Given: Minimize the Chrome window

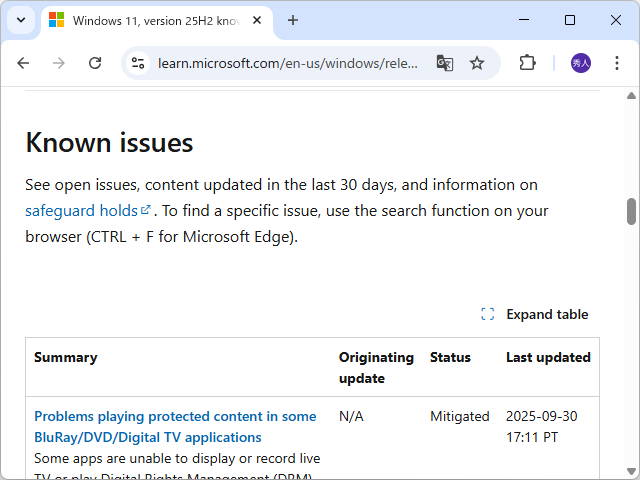Looking at the screenshot, I should (524, 20).
